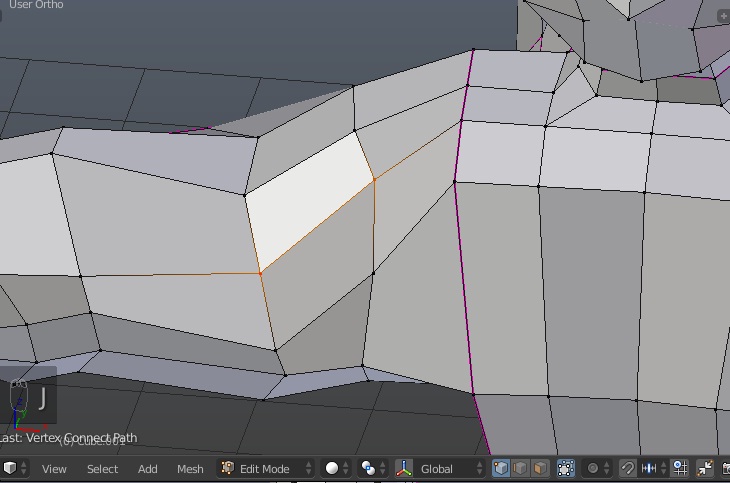This screenshot has height=483, width=730.
Task: Enable vertex select mode
Action: 501,468
